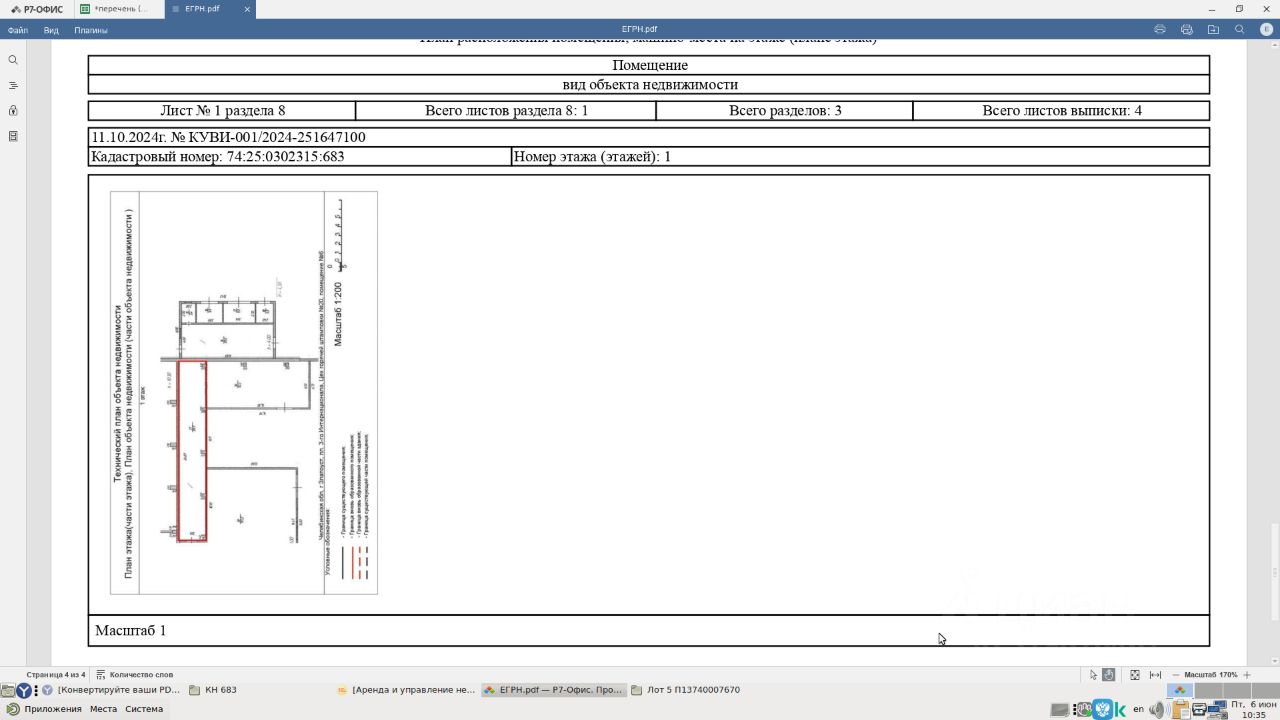Click the magnifier search icon in header
The width and height of the screenshot is (1280, 720).
tap(1240, 30)
